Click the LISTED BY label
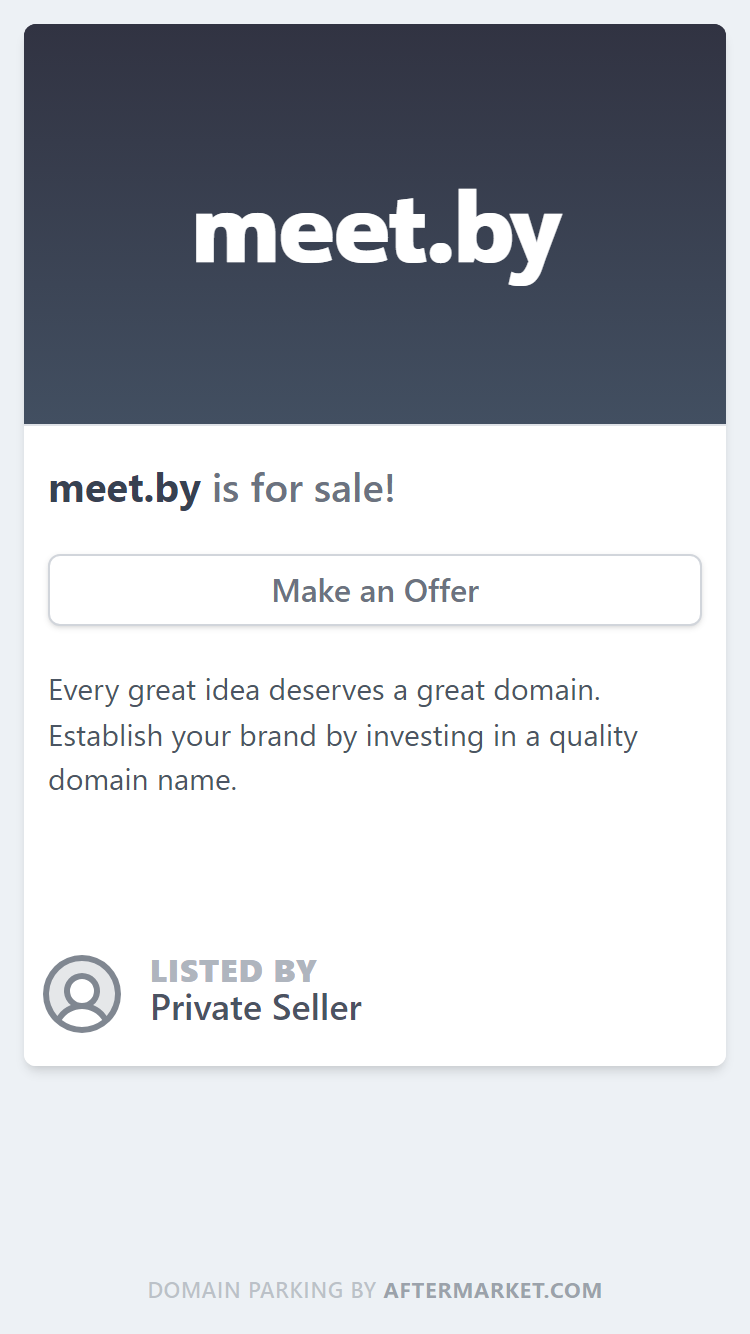Screen dimensions: 750x1334 coord(233,971)
